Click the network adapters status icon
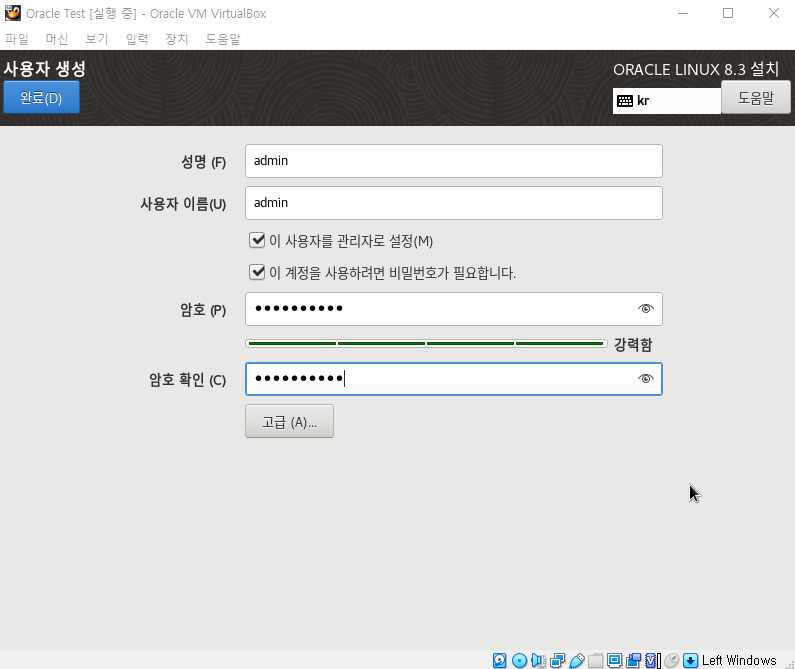The width and height of the screenshot is (795, 669). click(557, 660)
